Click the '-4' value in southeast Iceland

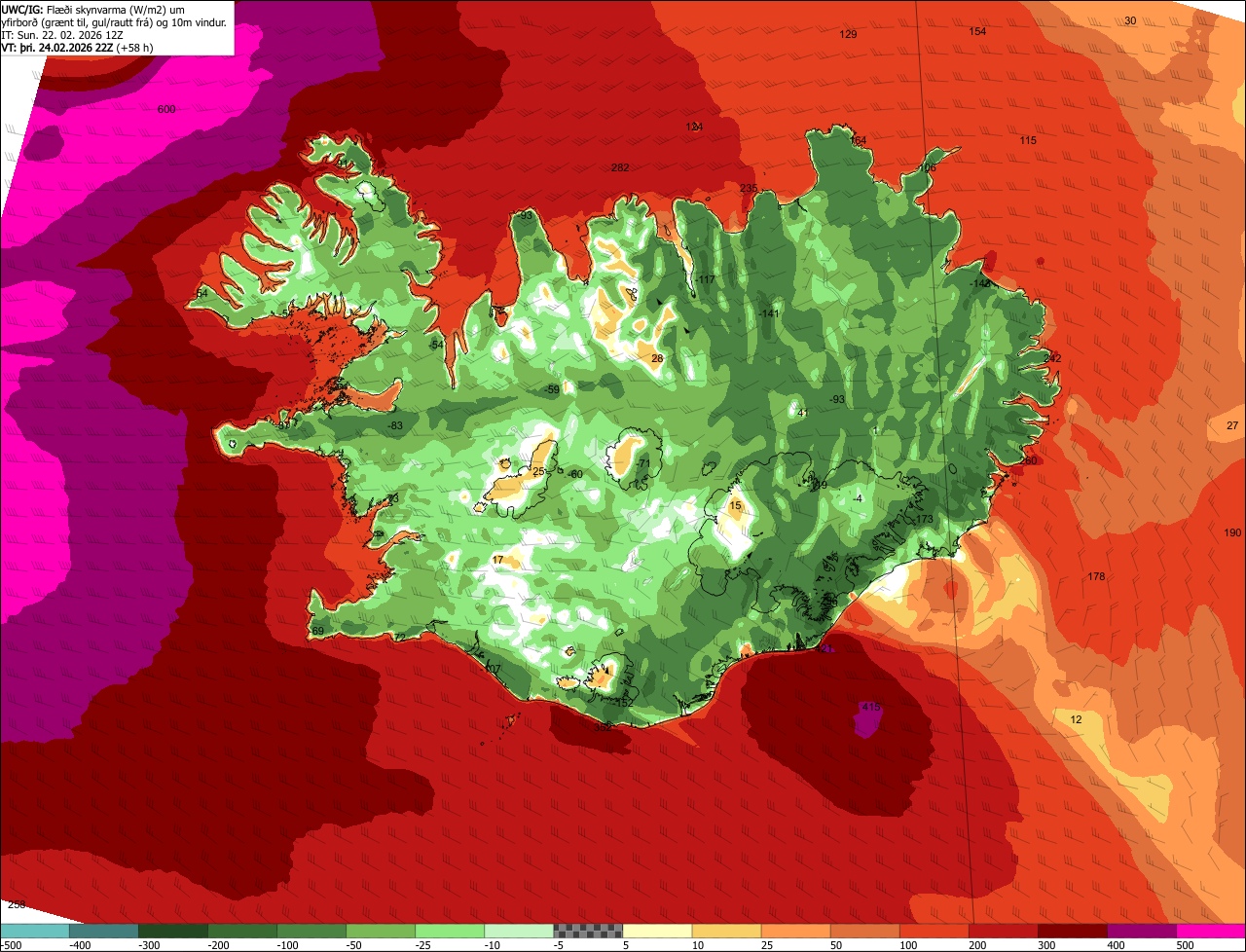pos(857,497)
